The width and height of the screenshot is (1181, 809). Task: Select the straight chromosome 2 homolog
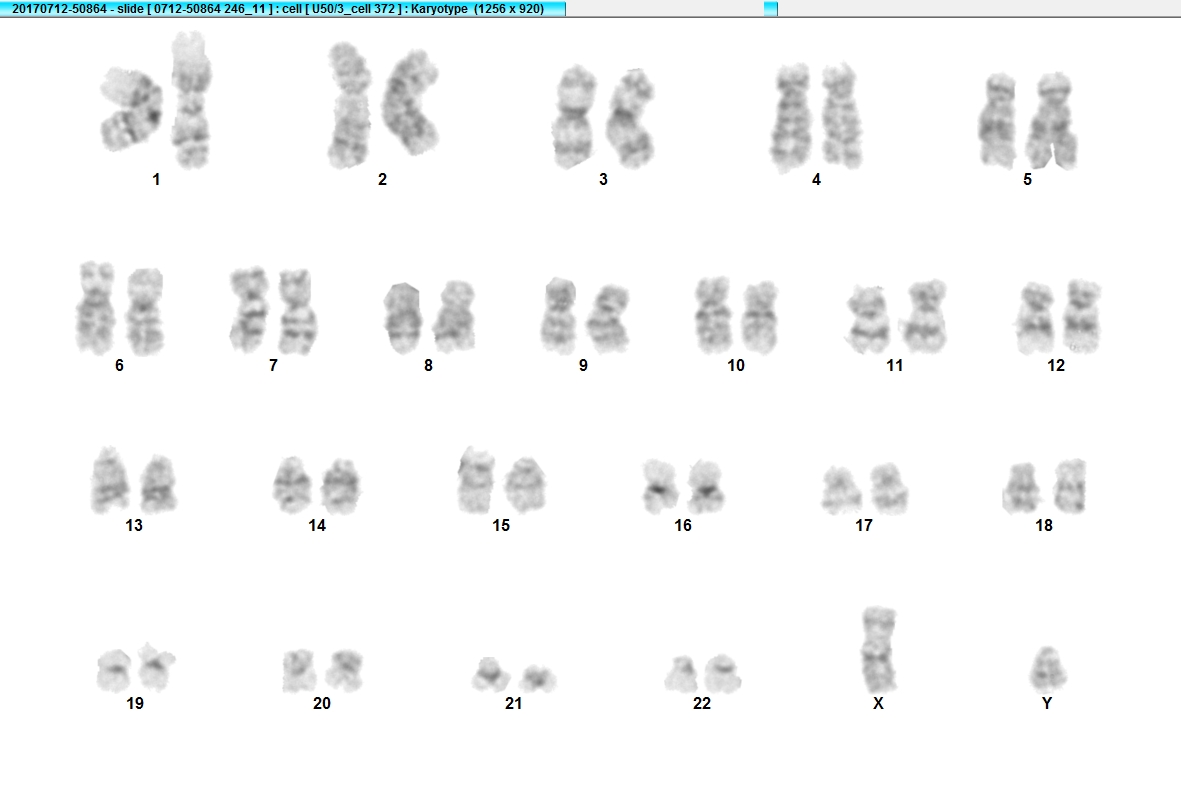(x=349, y=105)
